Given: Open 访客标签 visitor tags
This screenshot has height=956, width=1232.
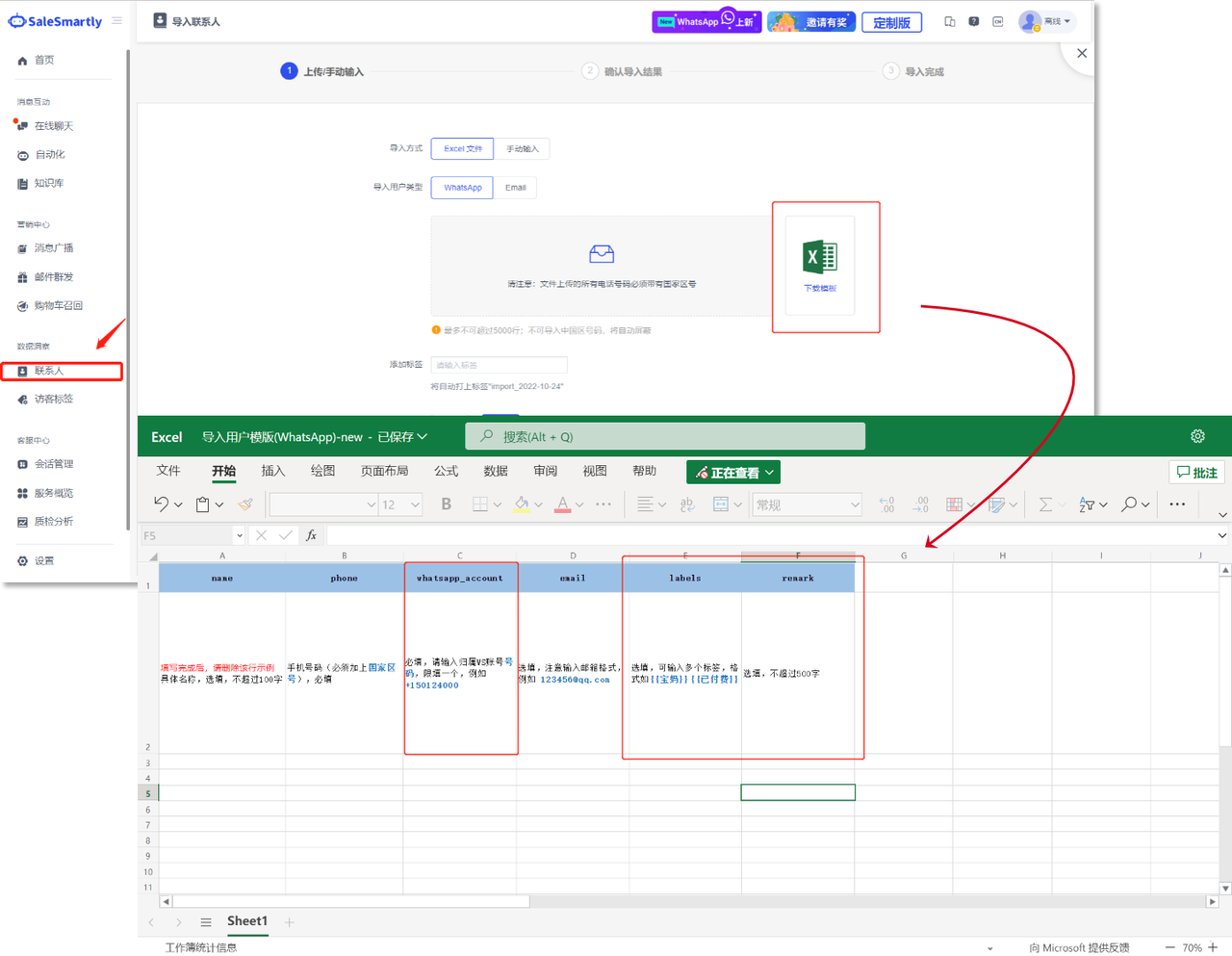Looking at the screenshot, I should point(53,400).
